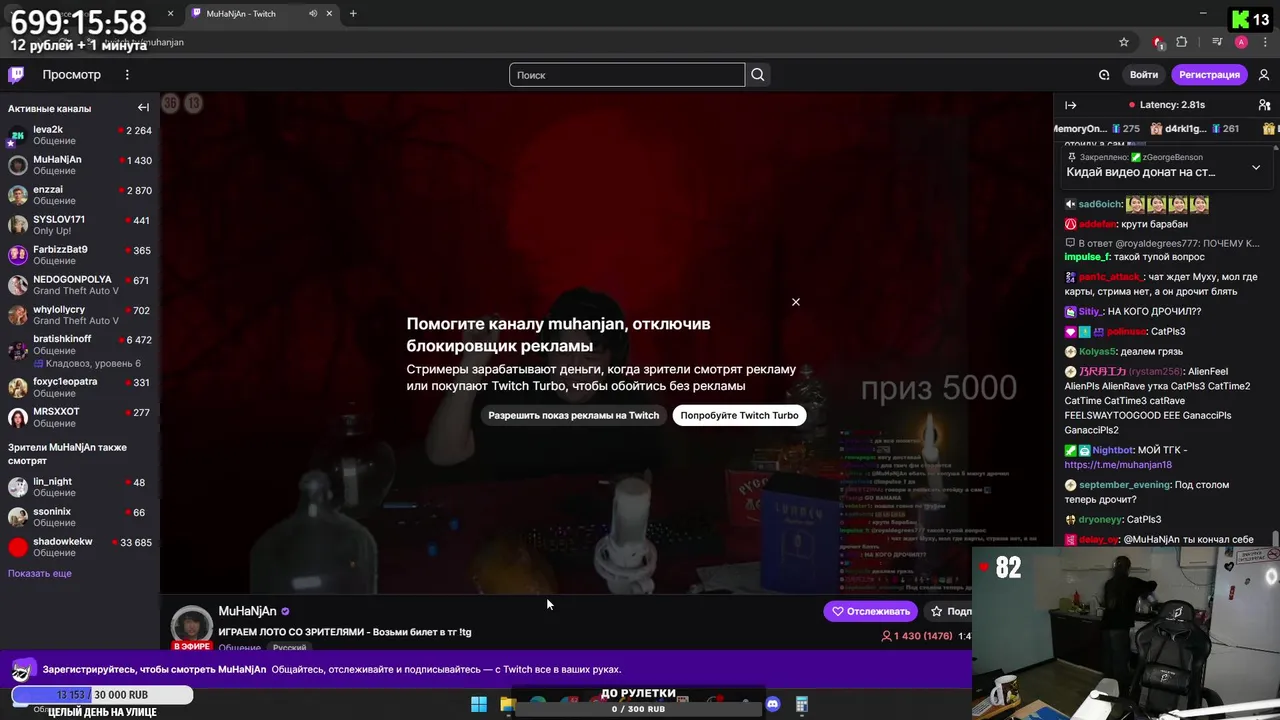Click username Nightbot in chat
Viewport: 1280px width, 720px height.
[x=1112, y=450]
